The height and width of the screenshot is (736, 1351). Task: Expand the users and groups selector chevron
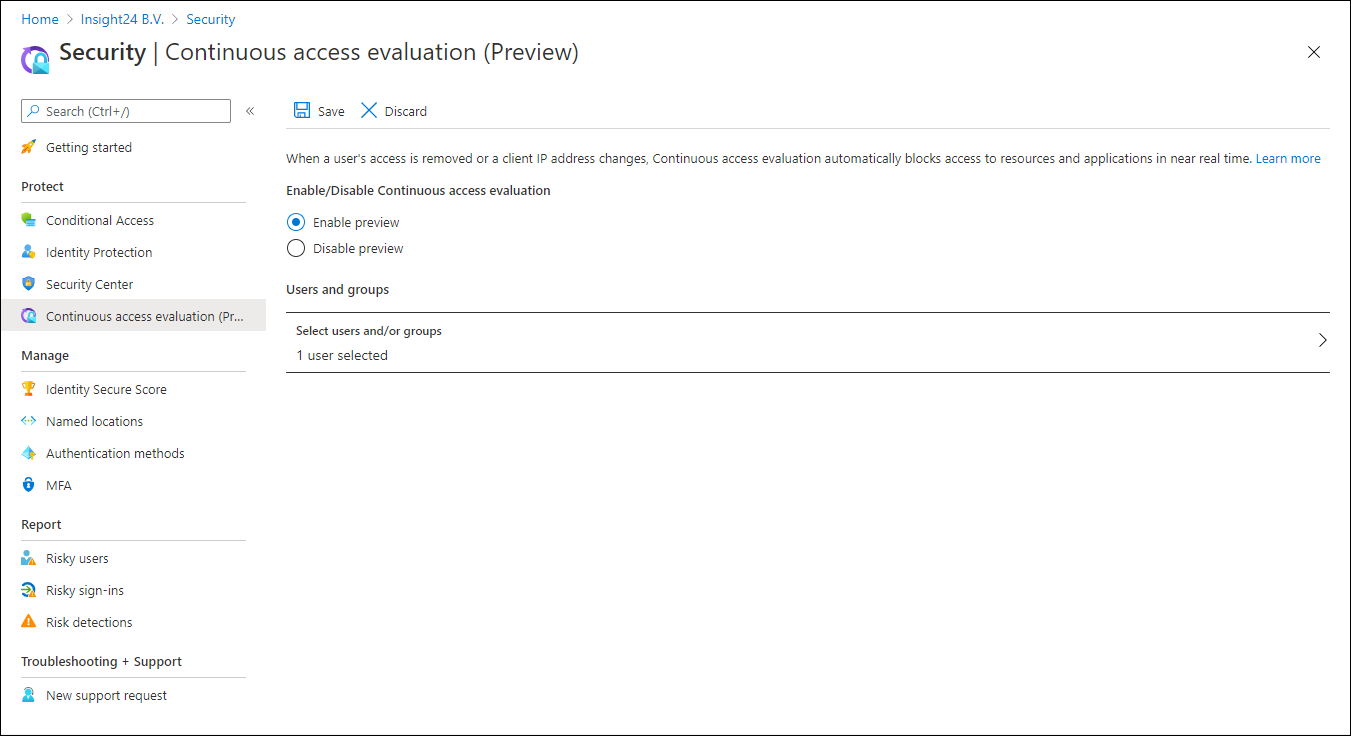[1322, 340]
